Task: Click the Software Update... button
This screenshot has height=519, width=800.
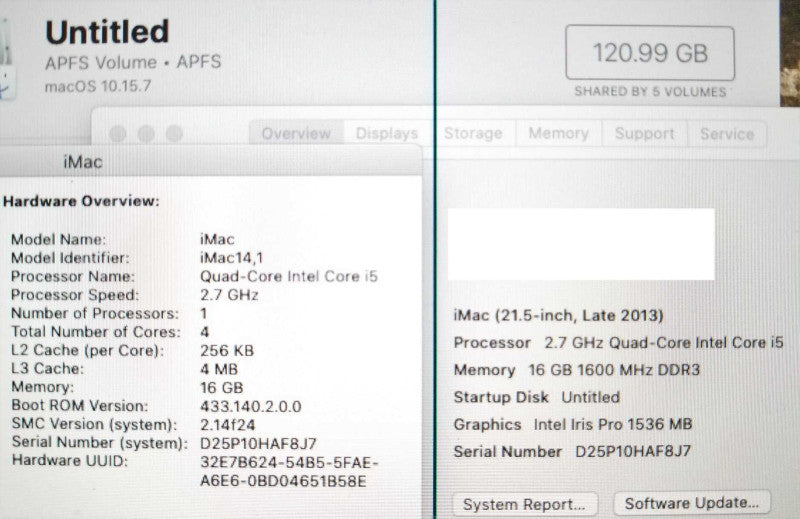Action: tap(692, 503)
